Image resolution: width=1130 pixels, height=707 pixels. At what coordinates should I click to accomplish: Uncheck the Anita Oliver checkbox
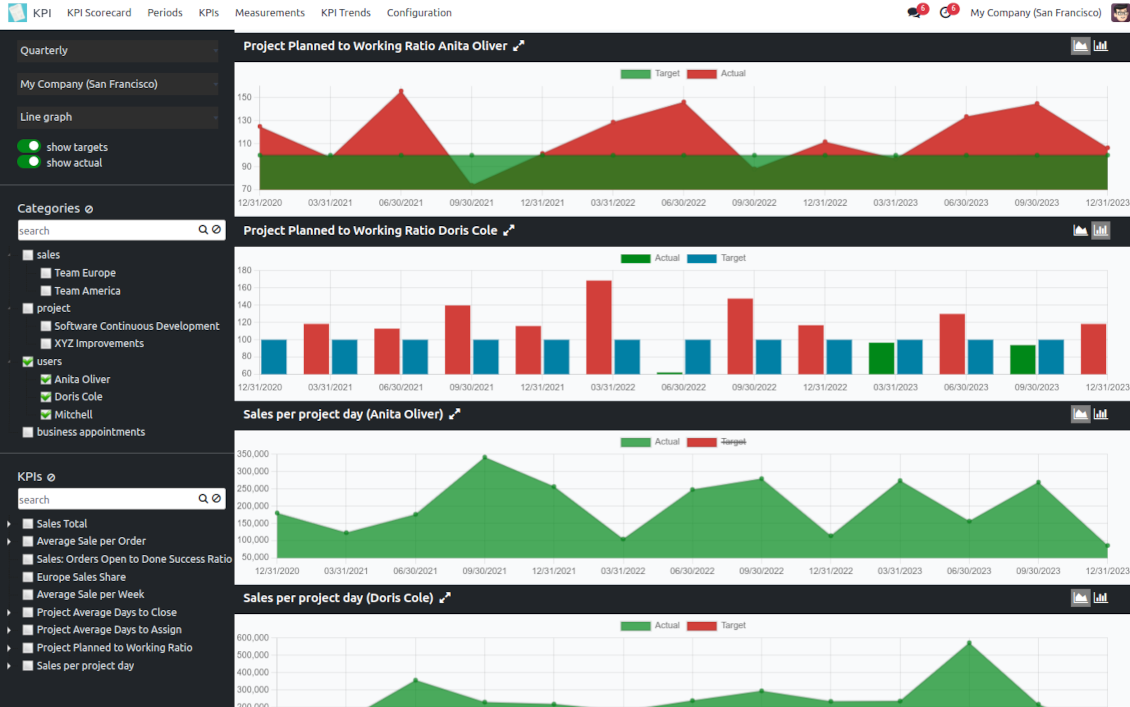coord(46,379)
